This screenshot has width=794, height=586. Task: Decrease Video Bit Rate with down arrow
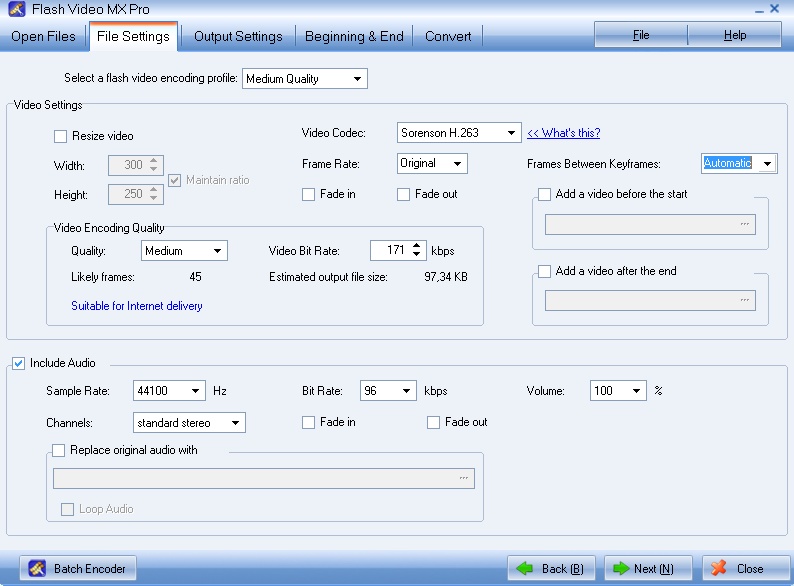[416, 254]
